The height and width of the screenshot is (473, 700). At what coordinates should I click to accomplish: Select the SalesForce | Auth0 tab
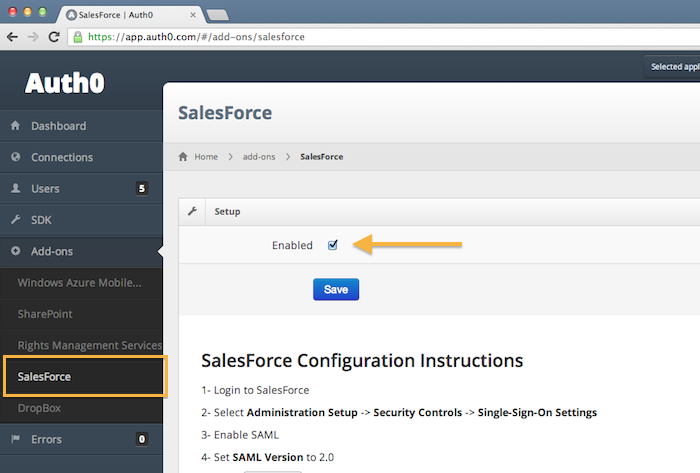(x=129, y=15)
